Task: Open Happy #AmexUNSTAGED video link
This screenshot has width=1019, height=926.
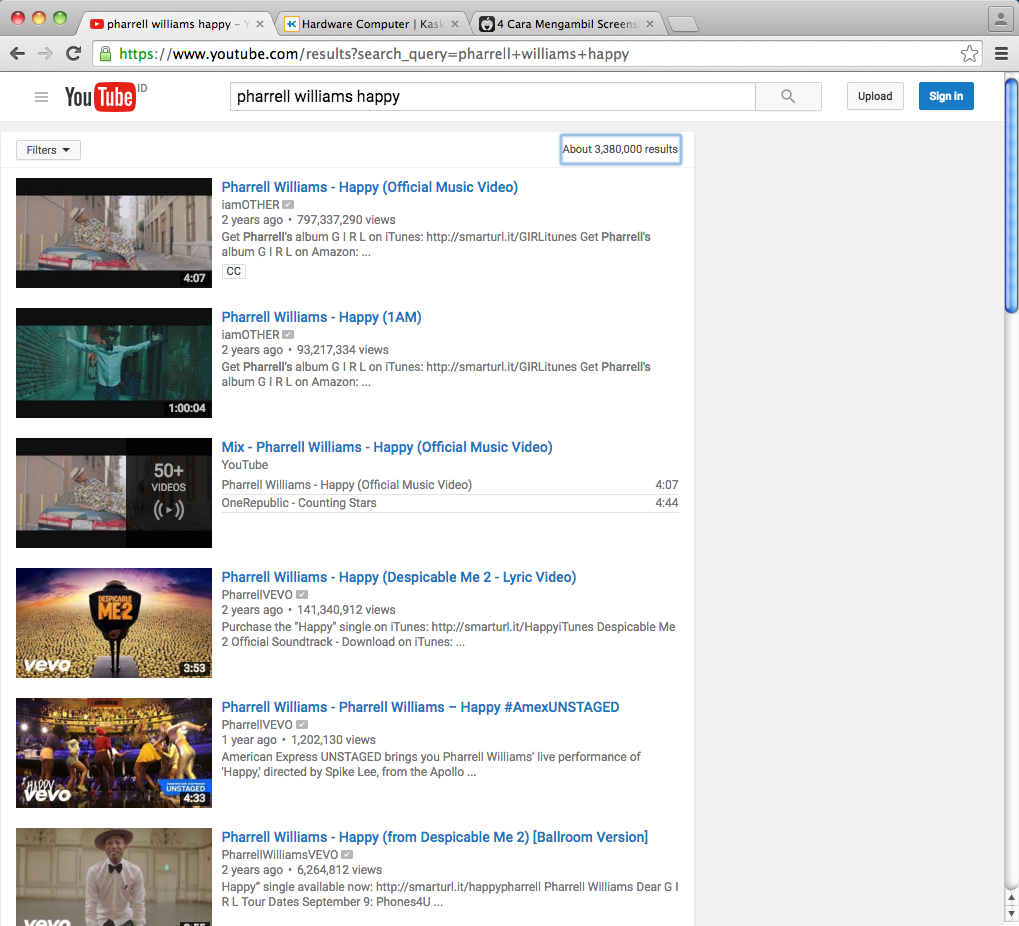Action: tap(420, 707)
